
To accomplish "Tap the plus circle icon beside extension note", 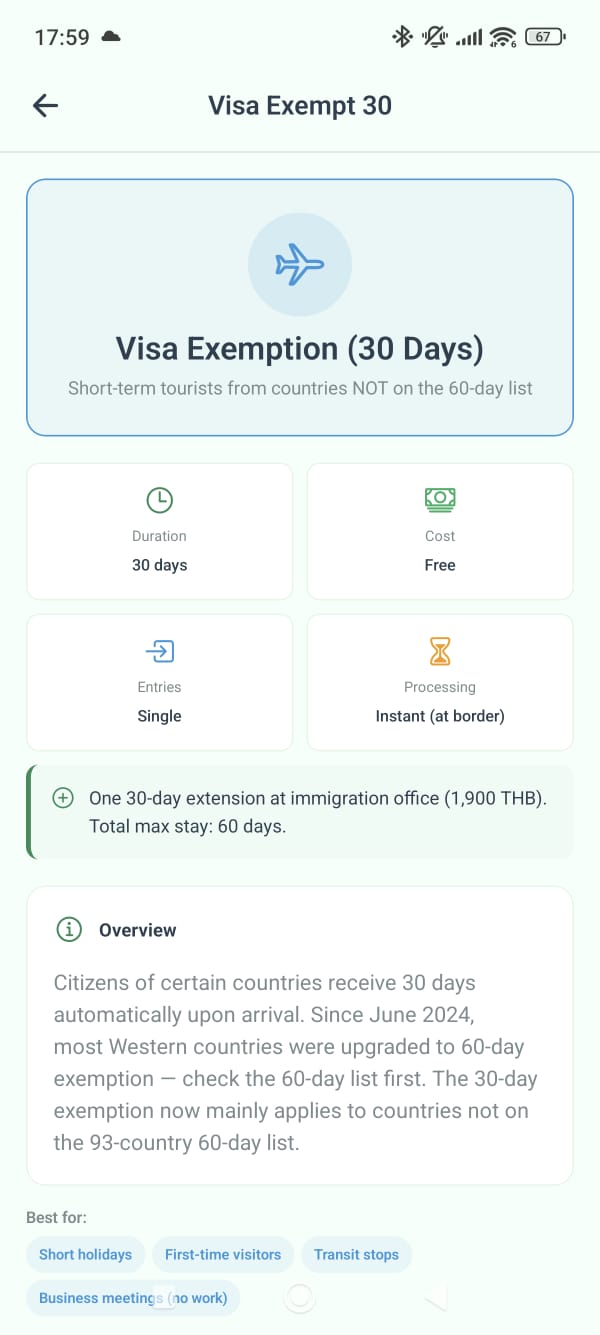I will (63, 798).
